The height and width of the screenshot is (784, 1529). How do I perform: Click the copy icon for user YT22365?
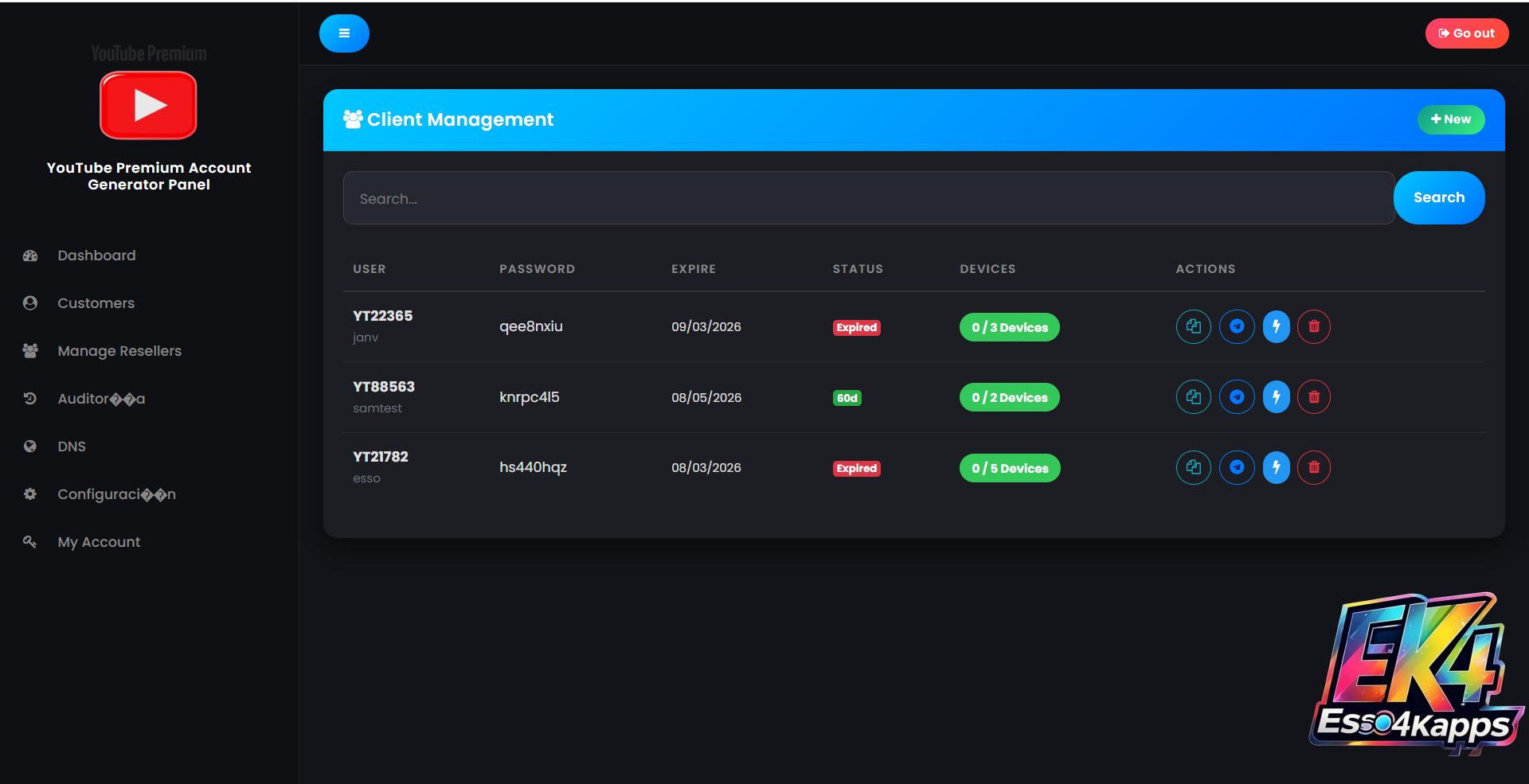point(1193,326)
